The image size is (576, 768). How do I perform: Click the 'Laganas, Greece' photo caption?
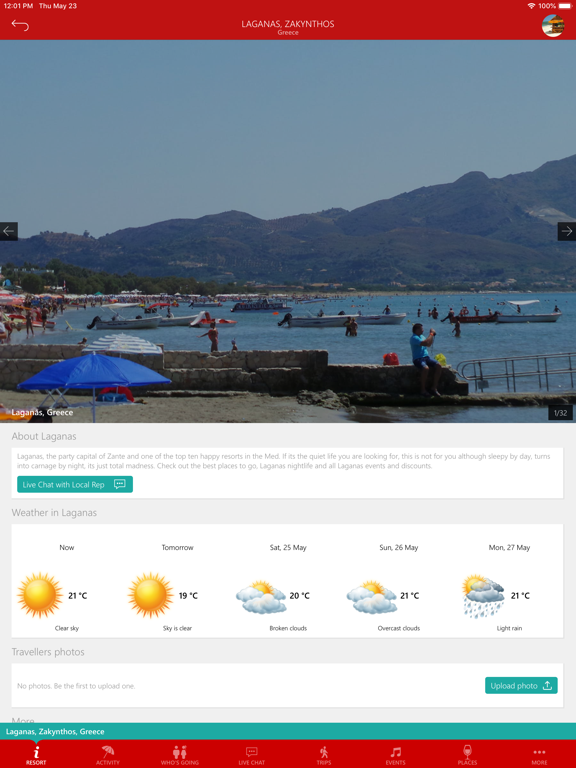click(42, 412)
